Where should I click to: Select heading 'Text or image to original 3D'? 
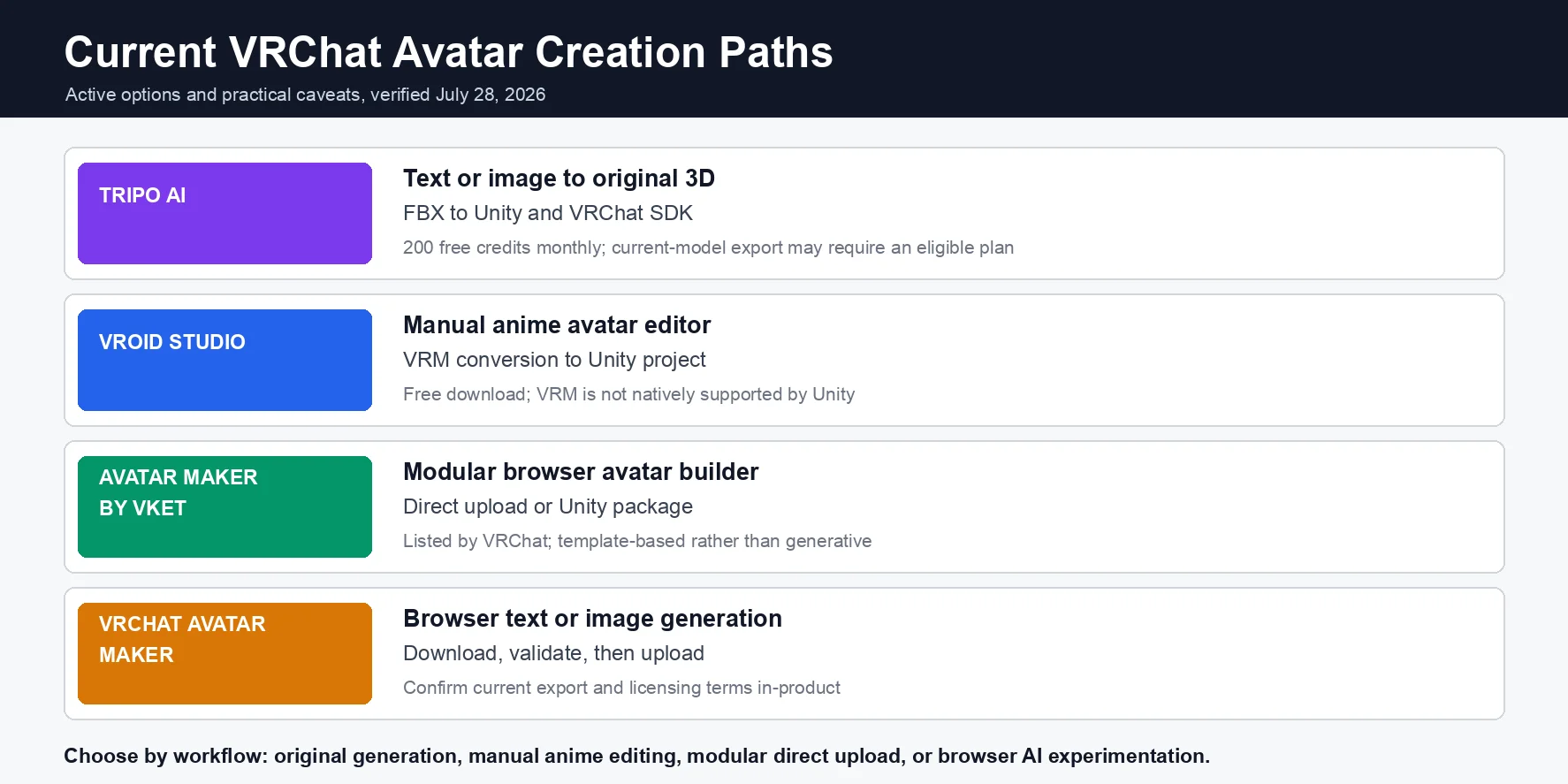pos(559,179)
